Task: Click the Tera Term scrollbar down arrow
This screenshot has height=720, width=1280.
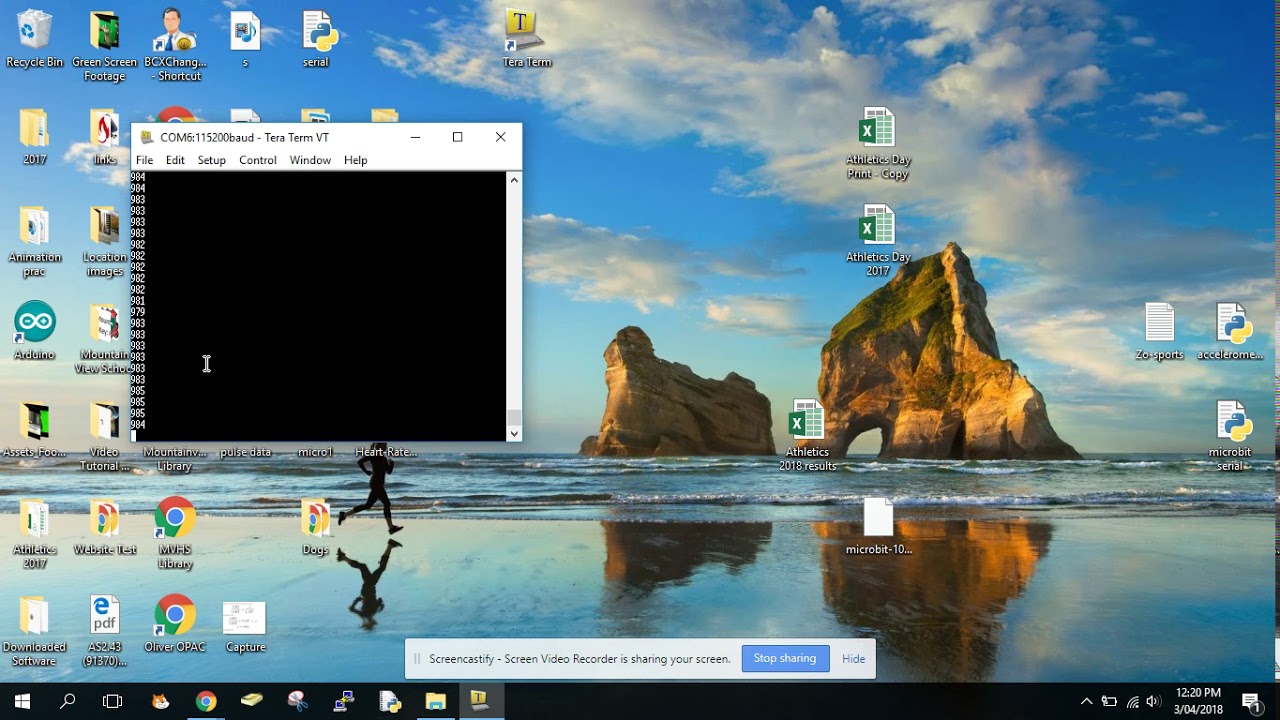Action: click(514, 433)
